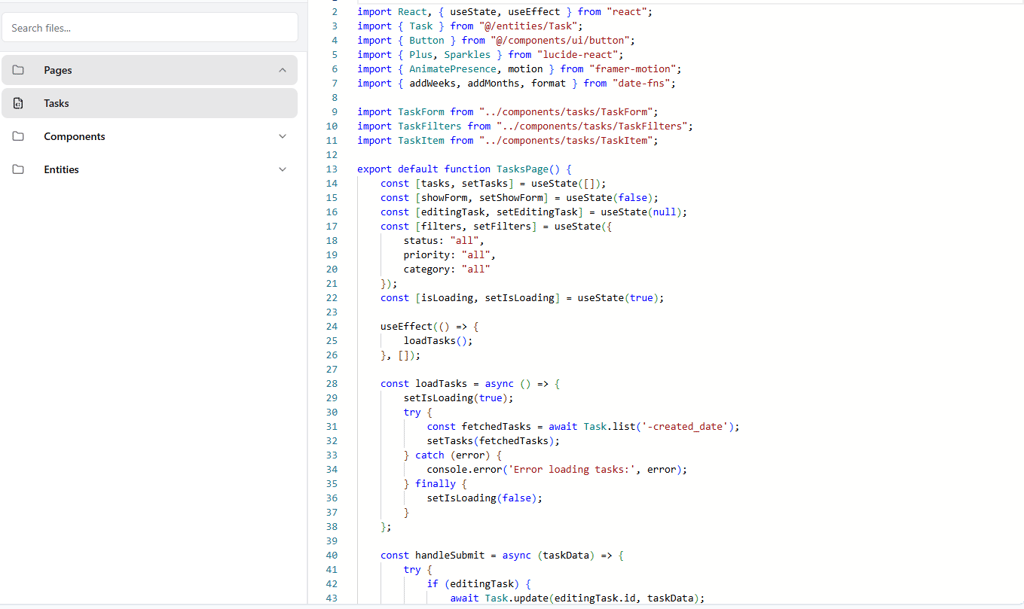
Task: Collapse the Pages folder chevron
Action: [282, 70]
